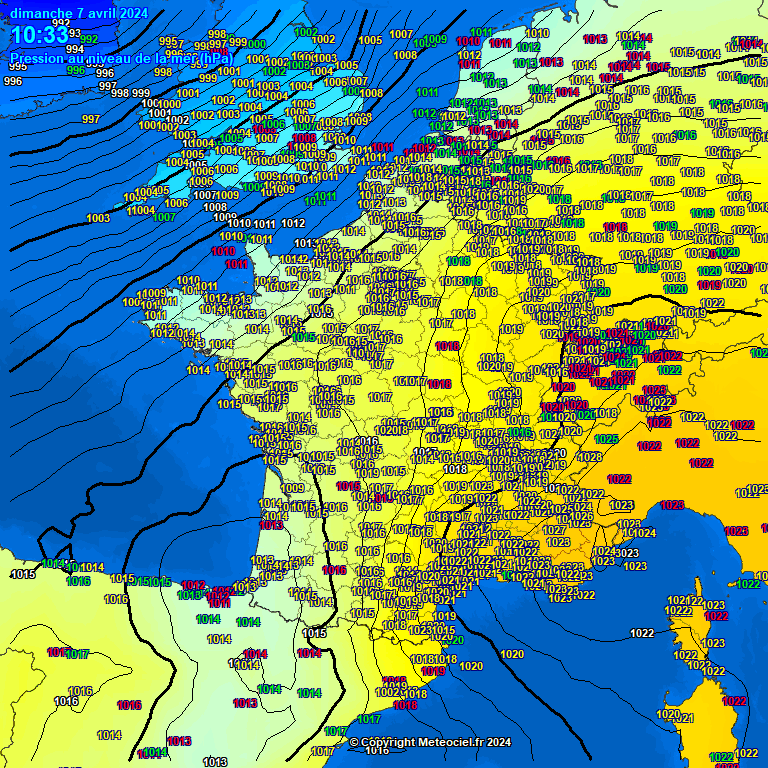Click the green 1025 pressure reading
Screen dimensions: 768x768
pos(606,439)
